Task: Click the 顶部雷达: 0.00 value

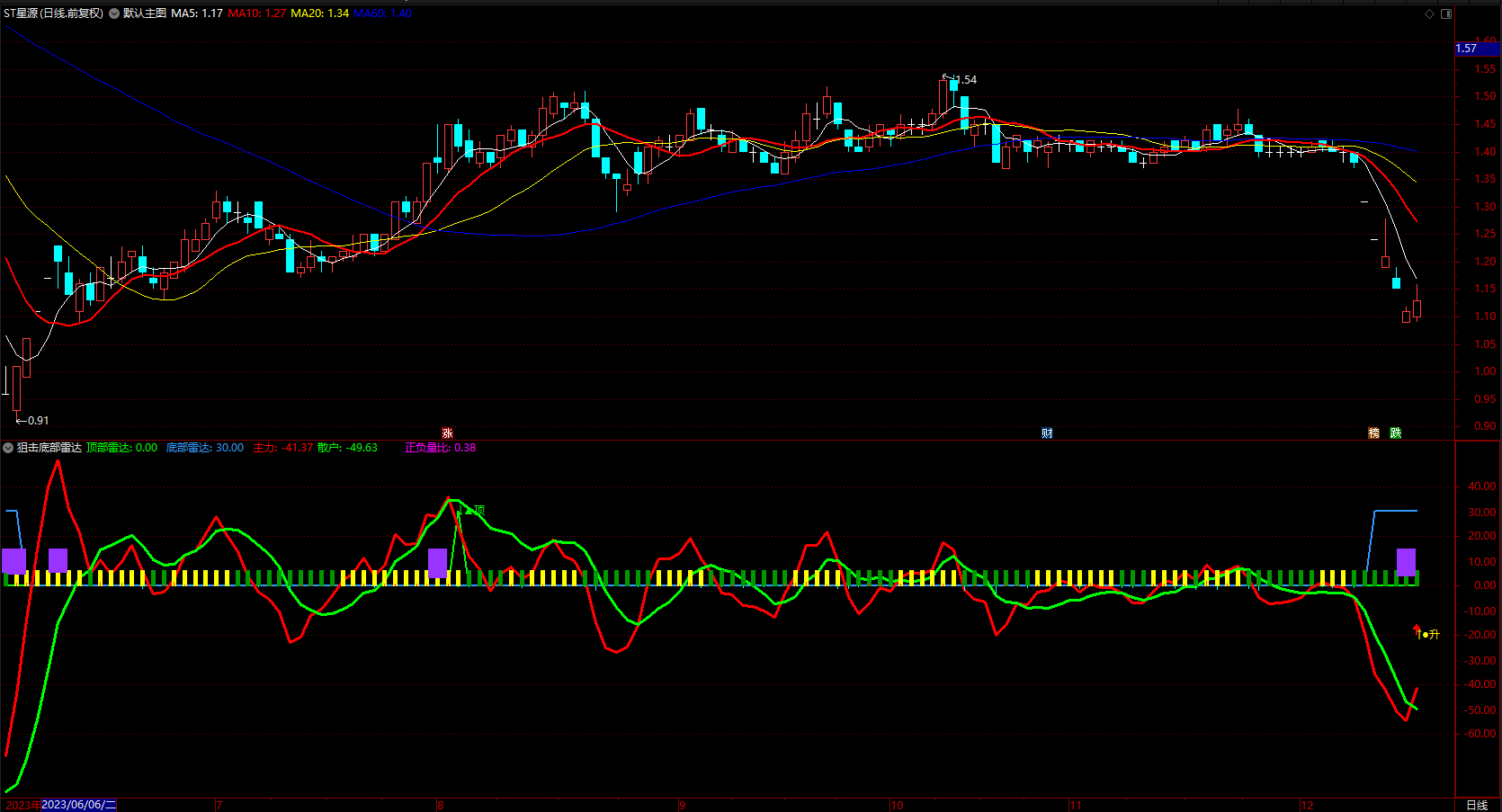Action: coord(121,448)
